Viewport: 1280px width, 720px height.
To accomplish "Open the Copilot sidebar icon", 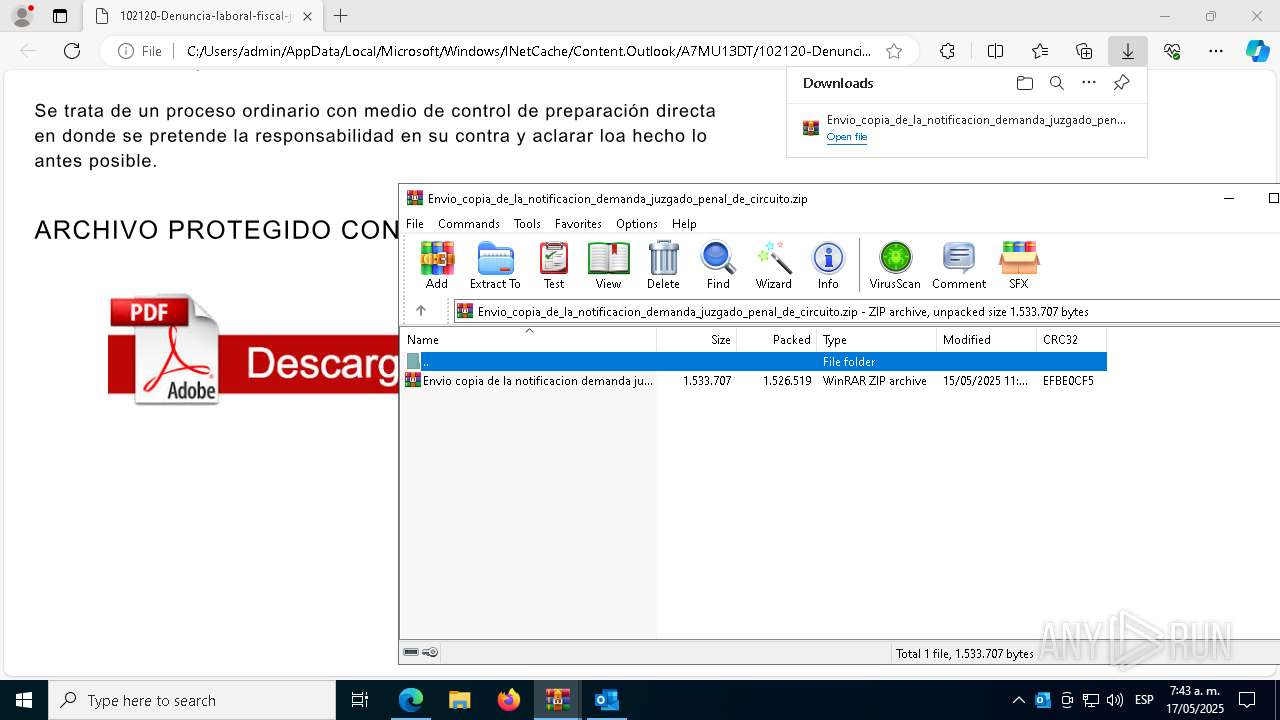I will click(1257, 51).
